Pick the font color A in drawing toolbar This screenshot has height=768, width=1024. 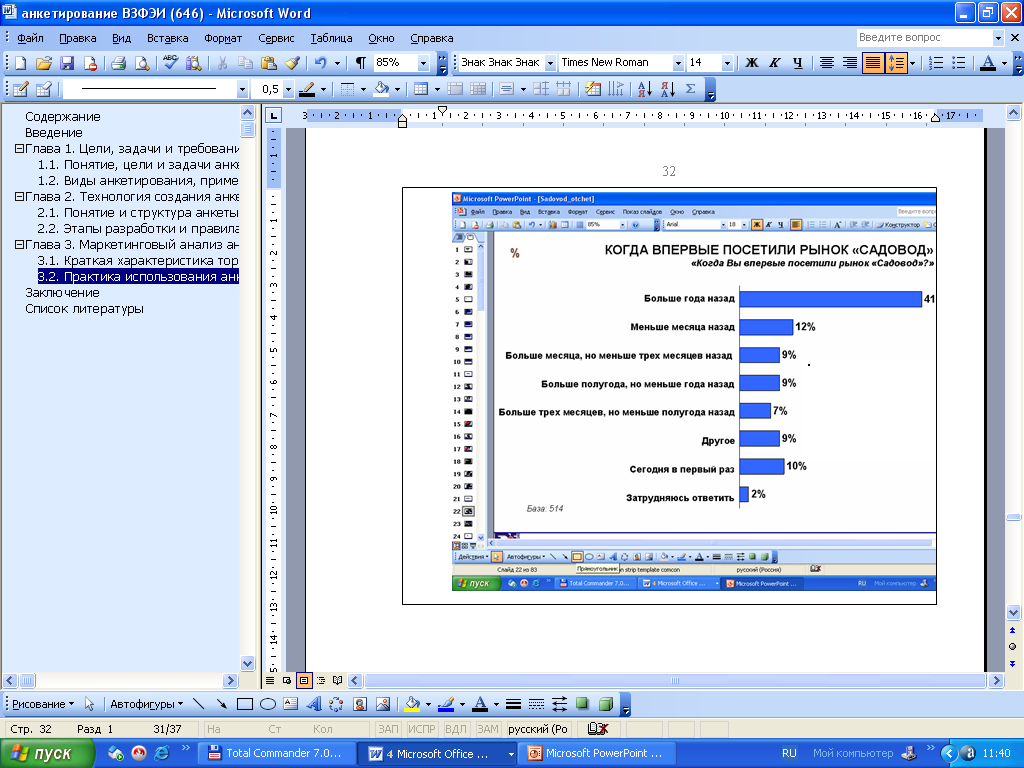pyautogui.click(x=480, y=704)
